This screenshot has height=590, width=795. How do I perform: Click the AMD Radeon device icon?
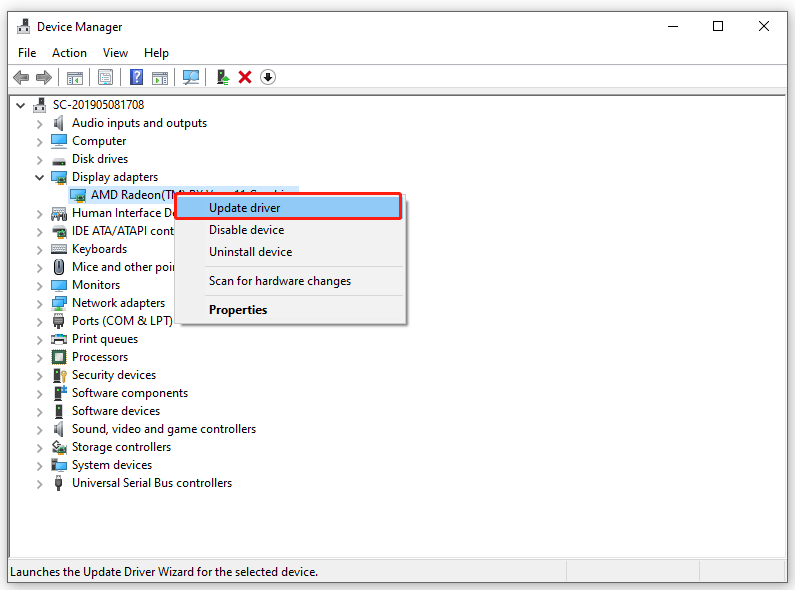point(78,195)
